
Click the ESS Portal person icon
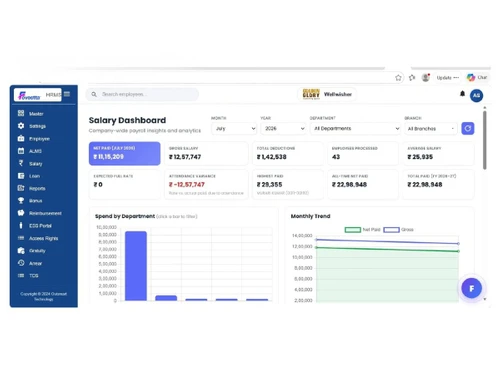tap(21, 225)
